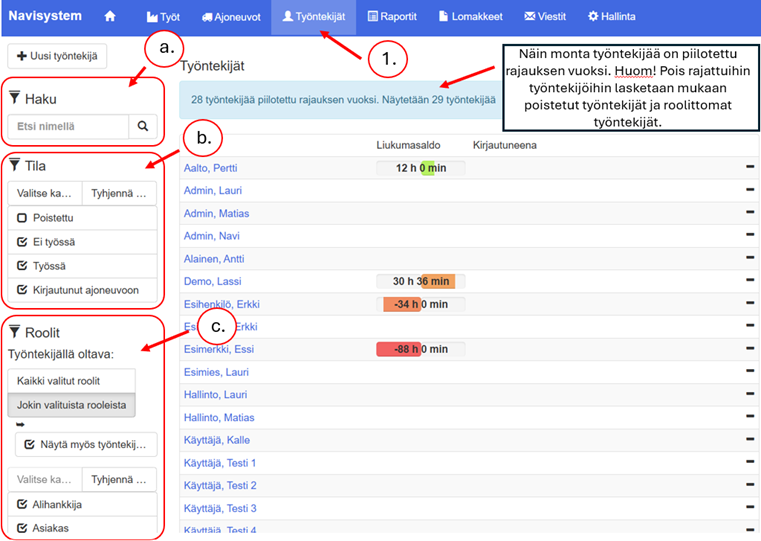The width and height of the screenshot is (761, 541).
Task: Click the Etsi nimellä search field
Action: pos(68,127)
